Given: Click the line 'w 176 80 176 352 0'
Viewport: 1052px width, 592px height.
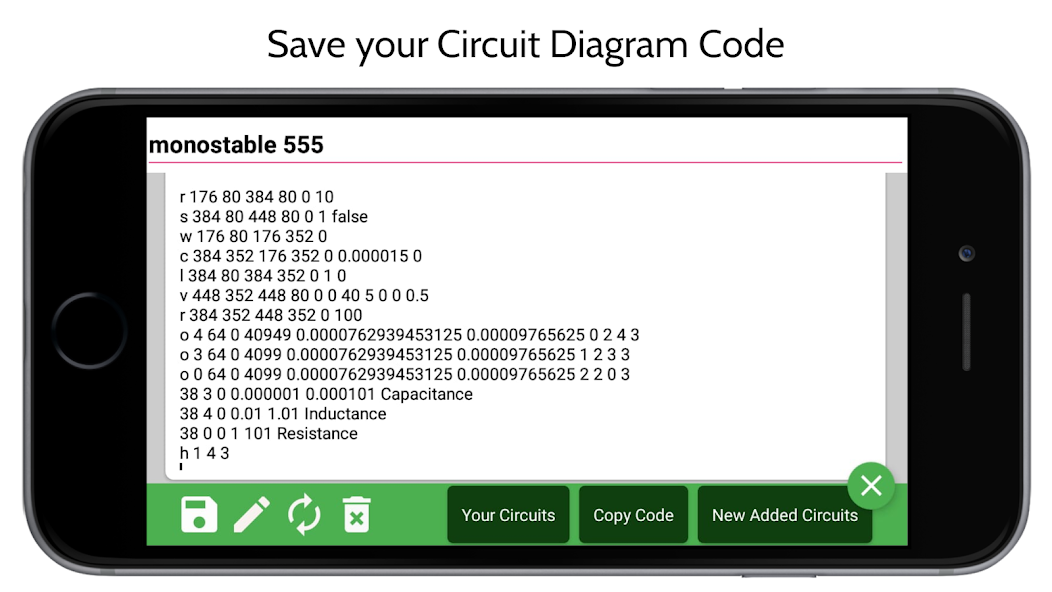Looking at the screenshot, I should tap(253, 236).
